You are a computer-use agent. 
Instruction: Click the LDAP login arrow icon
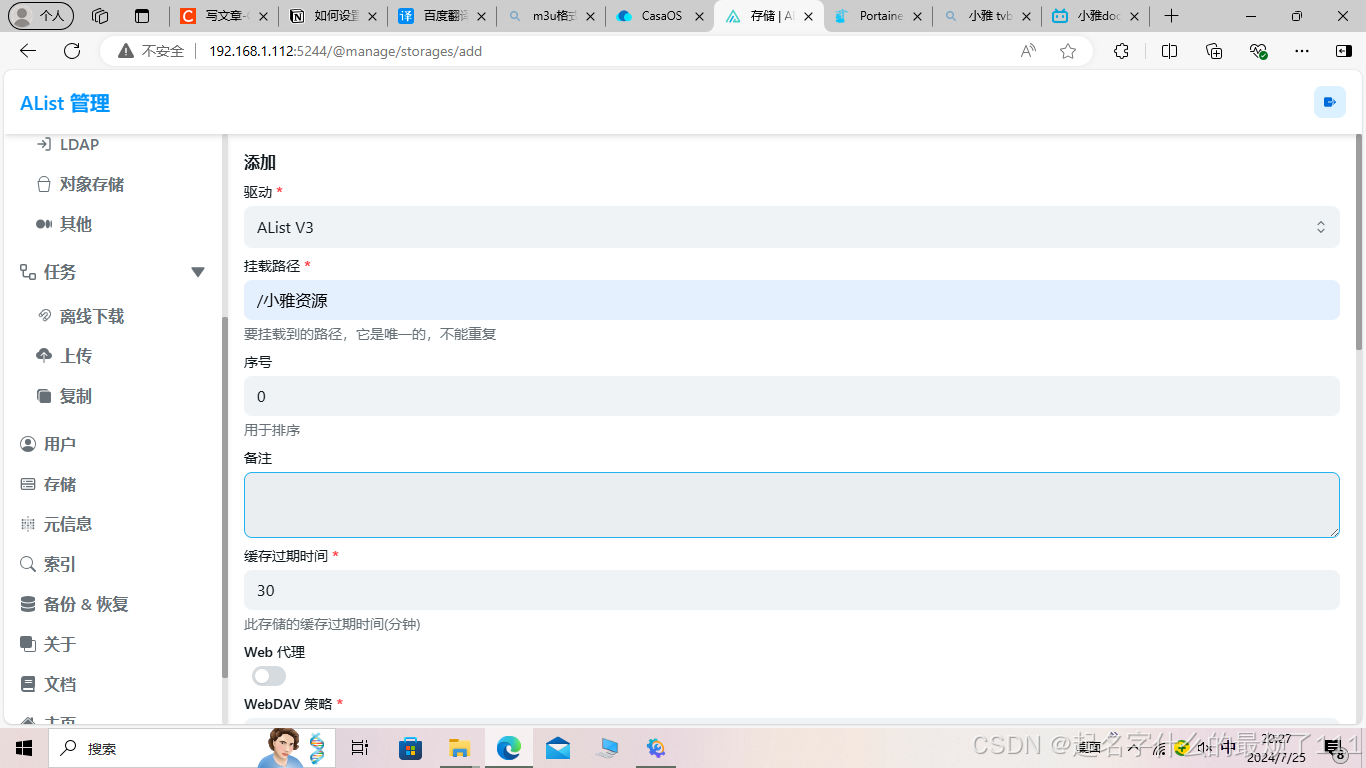coord(44,144)
